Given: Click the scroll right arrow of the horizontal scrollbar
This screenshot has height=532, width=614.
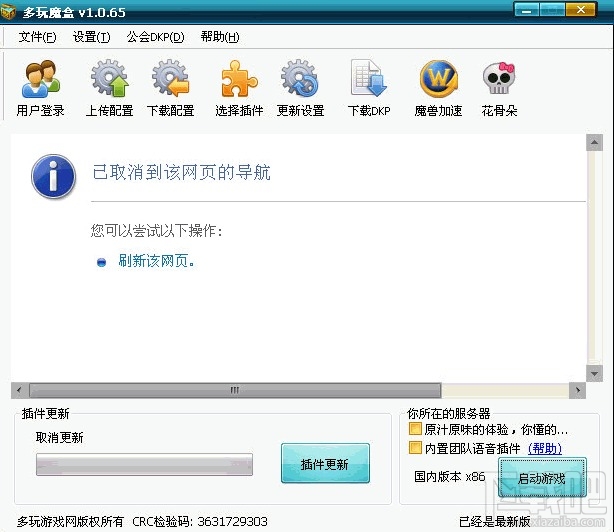Looking at the screenshot, I should click(578, 390).
